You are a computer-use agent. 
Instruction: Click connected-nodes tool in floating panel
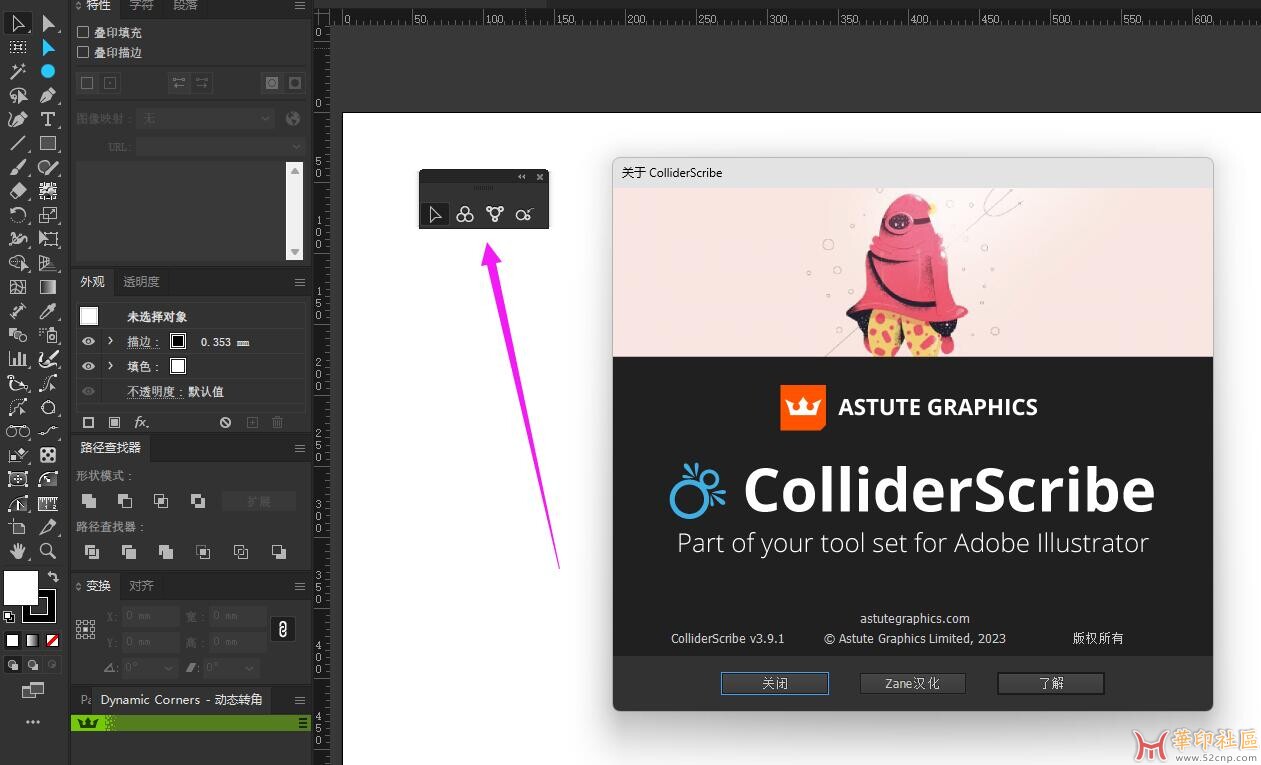click(x=495, y=214)
